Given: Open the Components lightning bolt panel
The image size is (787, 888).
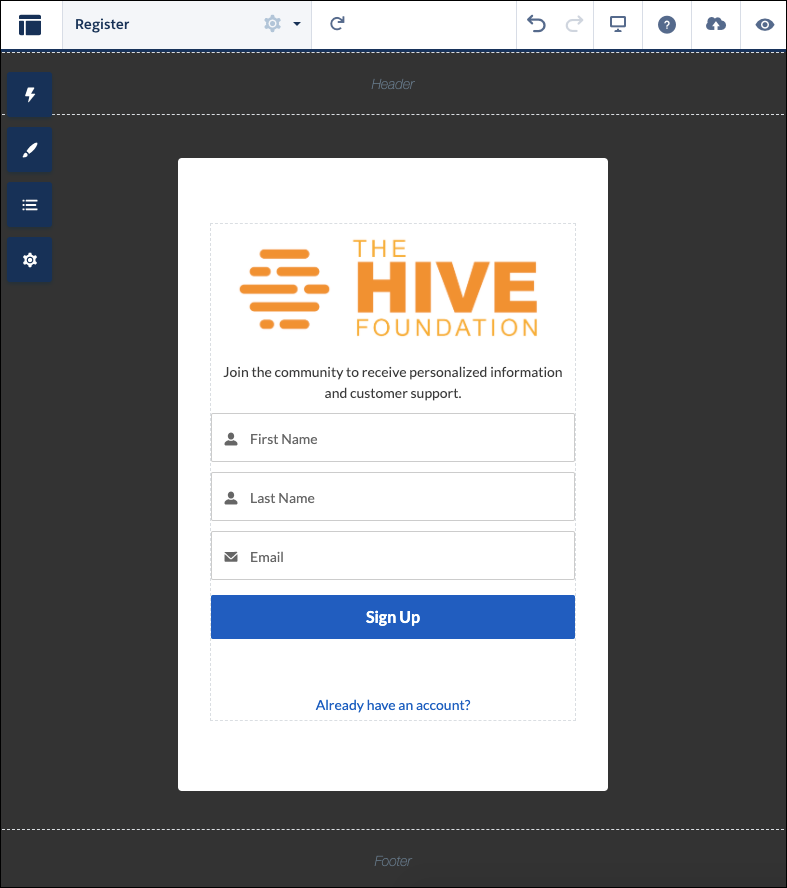Looking at the screenshot, I should click(x=30, y=95).
